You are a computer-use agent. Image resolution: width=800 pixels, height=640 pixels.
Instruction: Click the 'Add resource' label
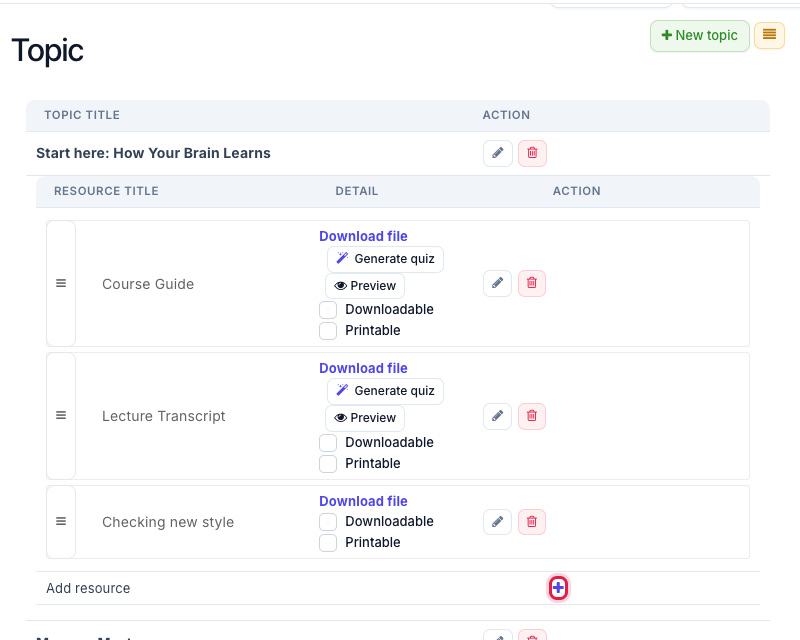pyautogui.click(x=88, y=588)
